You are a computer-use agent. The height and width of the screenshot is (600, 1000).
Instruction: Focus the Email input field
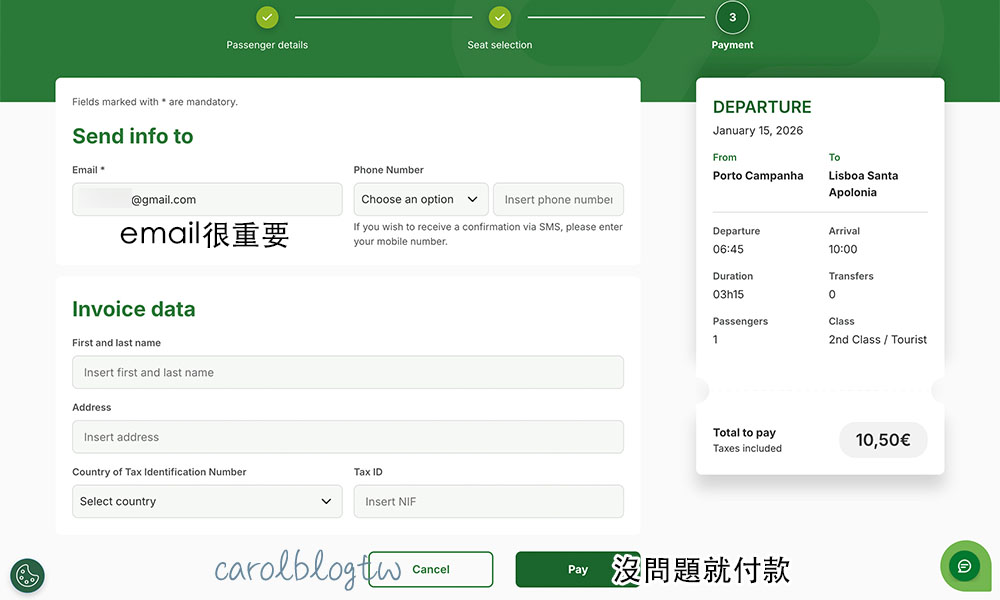[x=207, y=200]
